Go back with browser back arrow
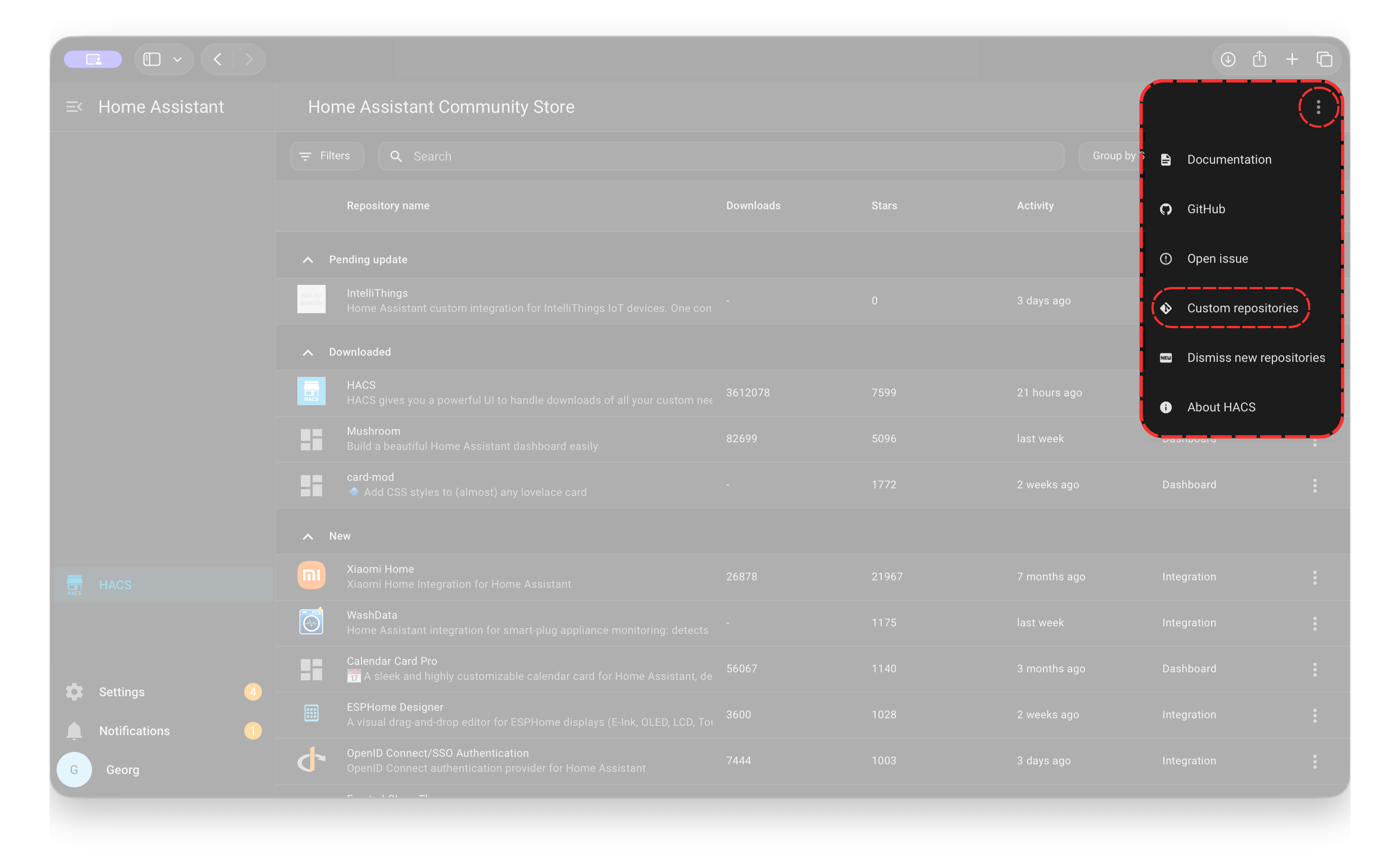Image resolution: width=1400 pixels, height=866 pixels. tap(218, 59)
